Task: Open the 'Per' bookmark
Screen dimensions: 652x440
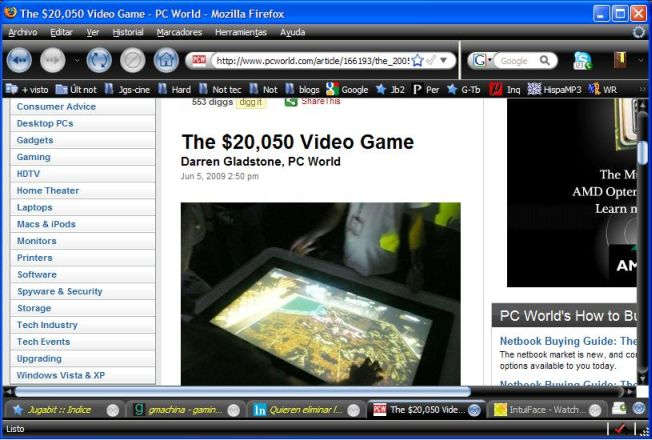Action: coord(426,89)
